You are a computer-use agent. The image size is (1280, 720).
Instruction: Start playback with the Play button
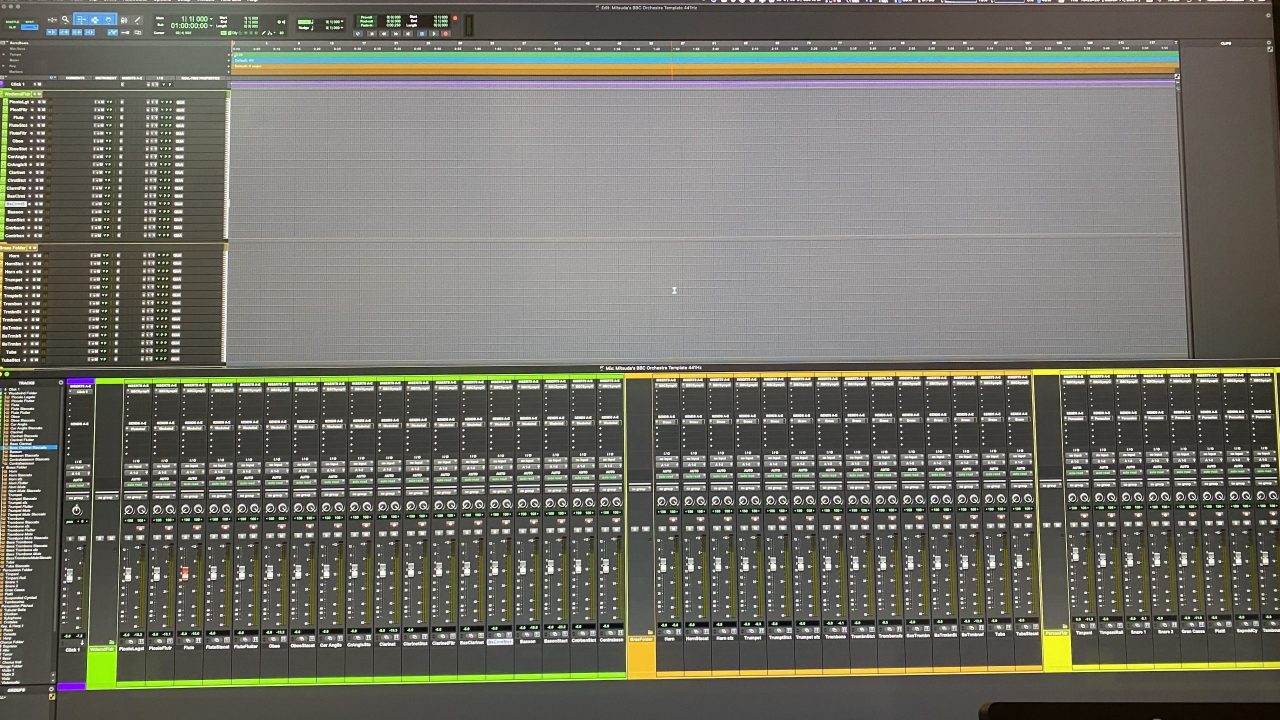point(434,33)
